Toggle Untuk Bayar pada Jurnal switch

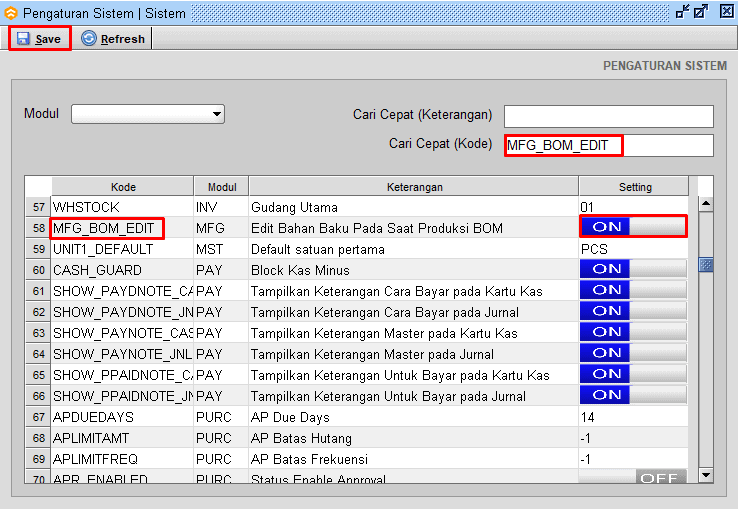tap(633, 395)
